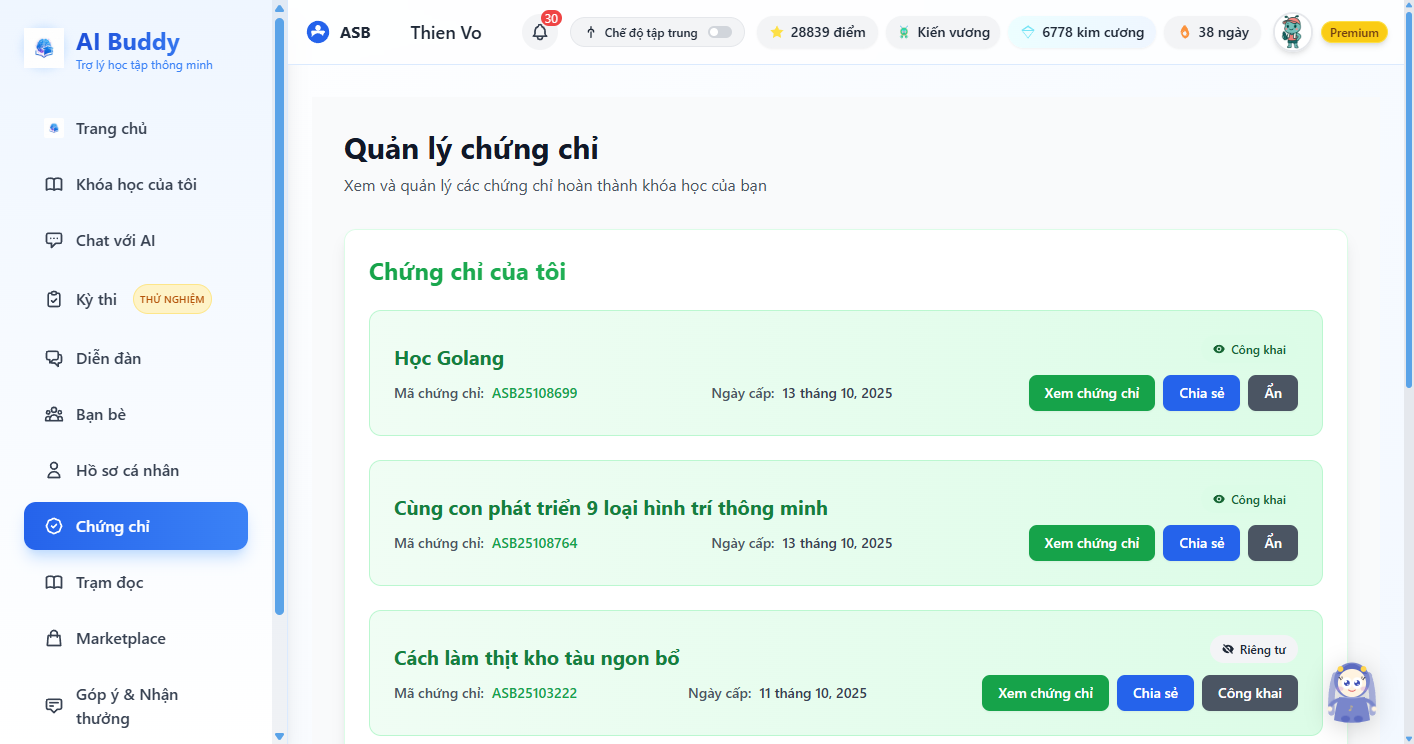Chia sẻ Cùng con phát triển certificate
Screen dimensions: 1414x744
pos(1202,543)
